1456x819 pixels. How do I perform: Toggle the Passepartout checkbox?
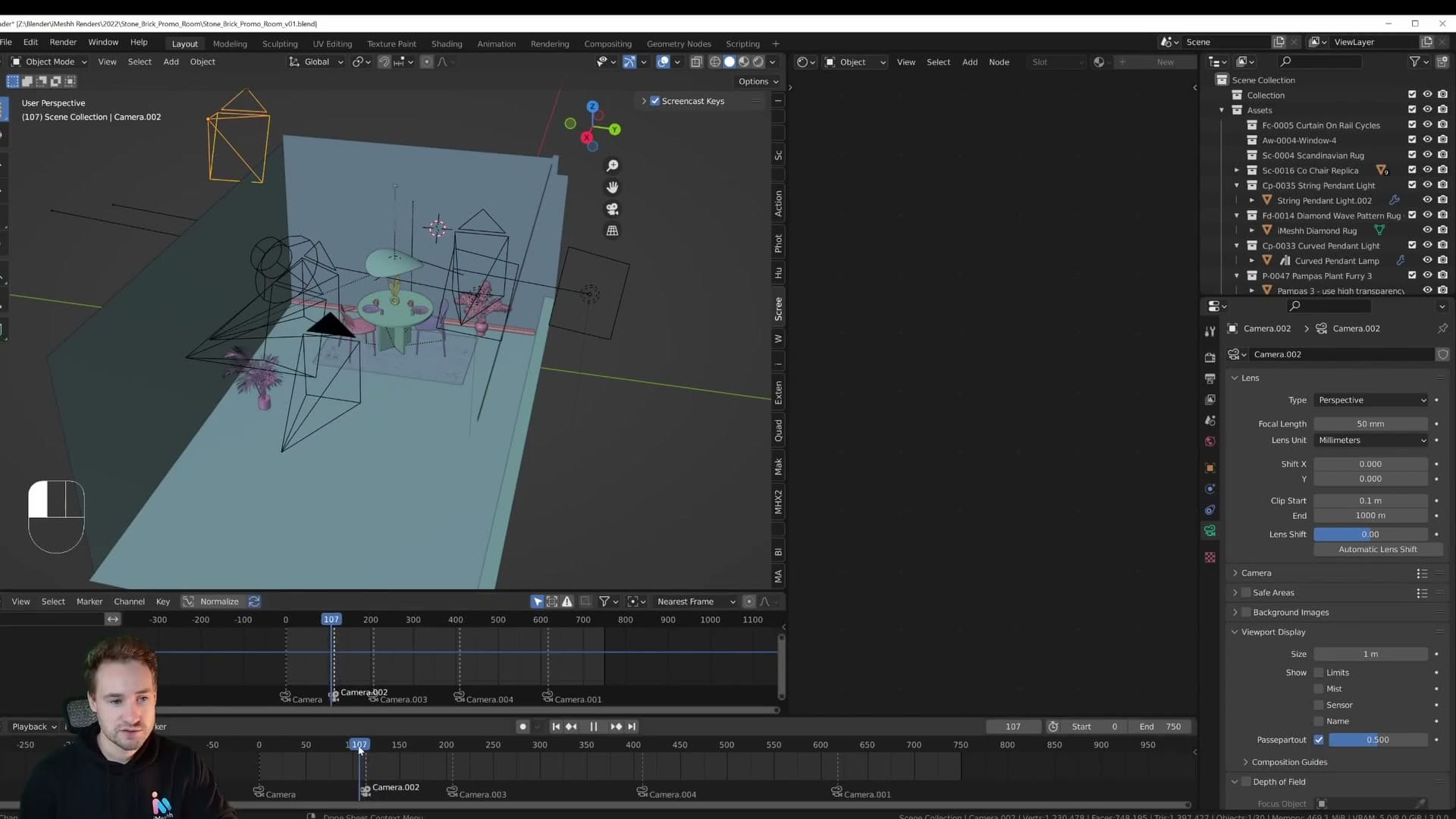(x=1319, y=739)
